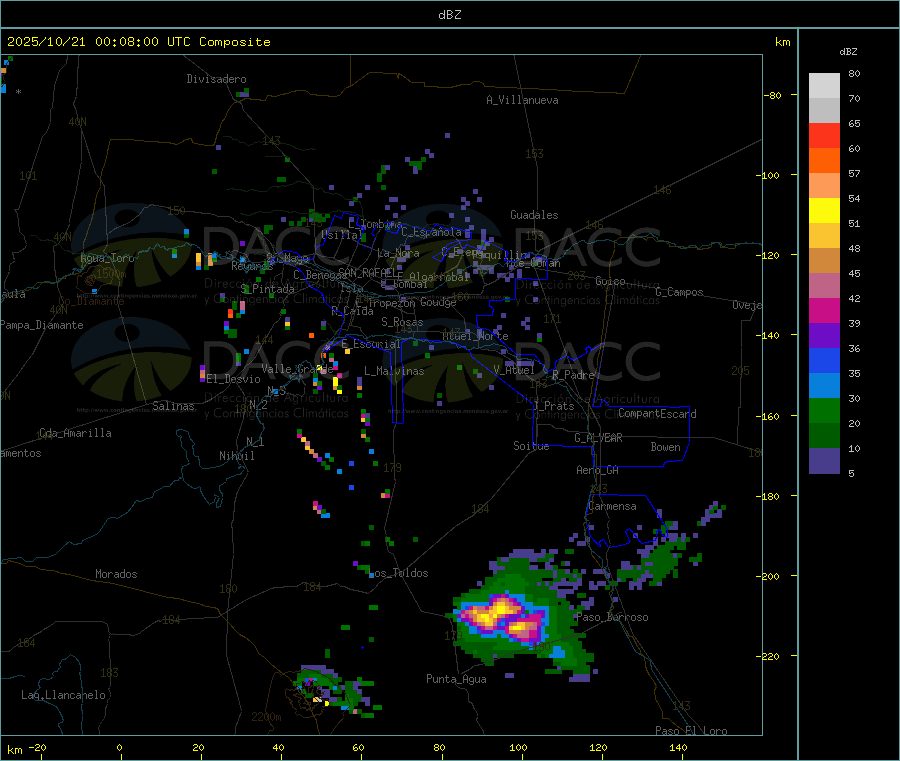Select the Salinas map label
The height and width of the screenshot is (761, 900).
tap(173, 406)
